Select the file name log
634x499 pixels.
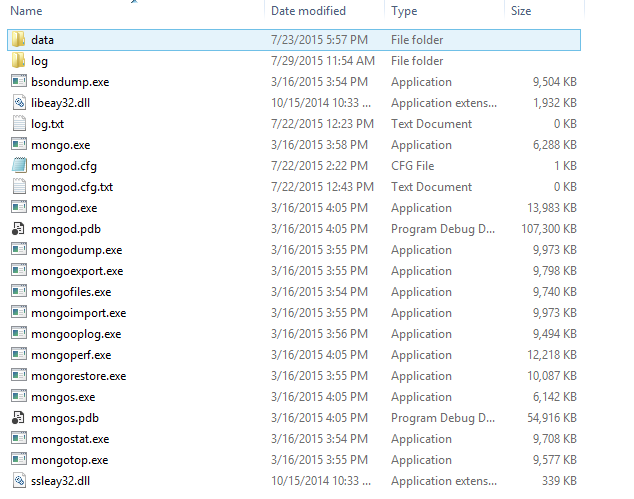pos(39,61)
